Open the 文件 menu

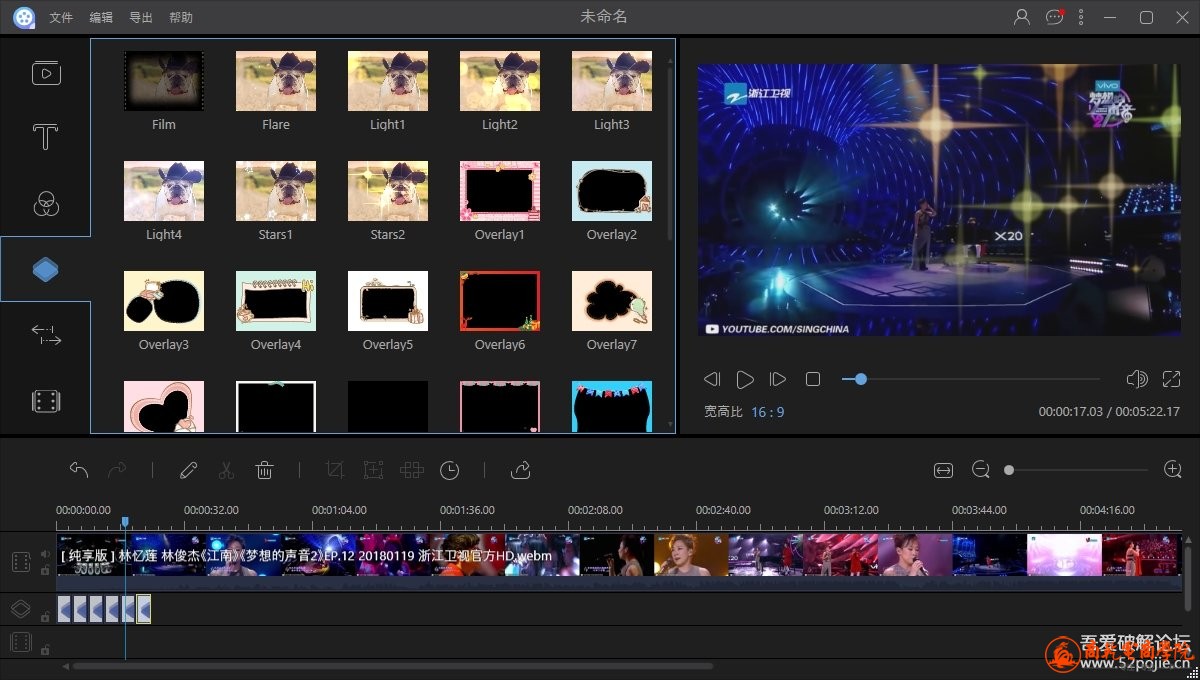tap(61, 18)
